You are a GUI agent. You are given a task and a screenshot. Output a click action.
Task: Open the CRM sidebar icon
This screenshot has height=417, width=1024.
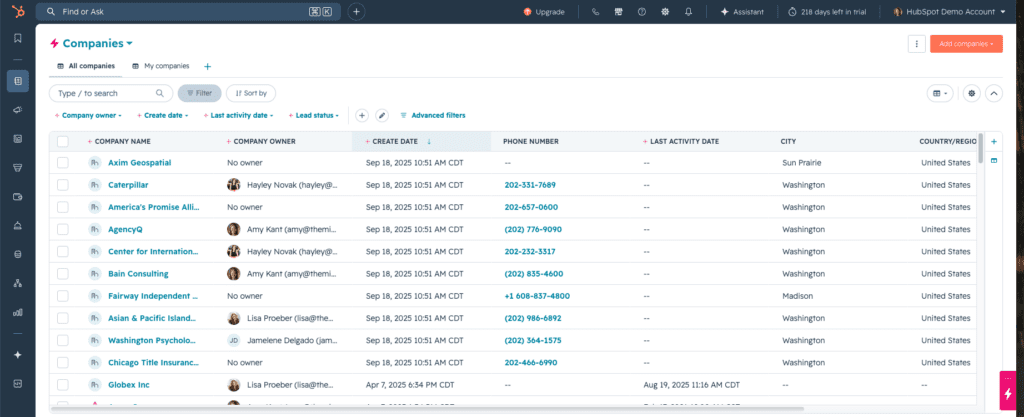click(18, 81)
